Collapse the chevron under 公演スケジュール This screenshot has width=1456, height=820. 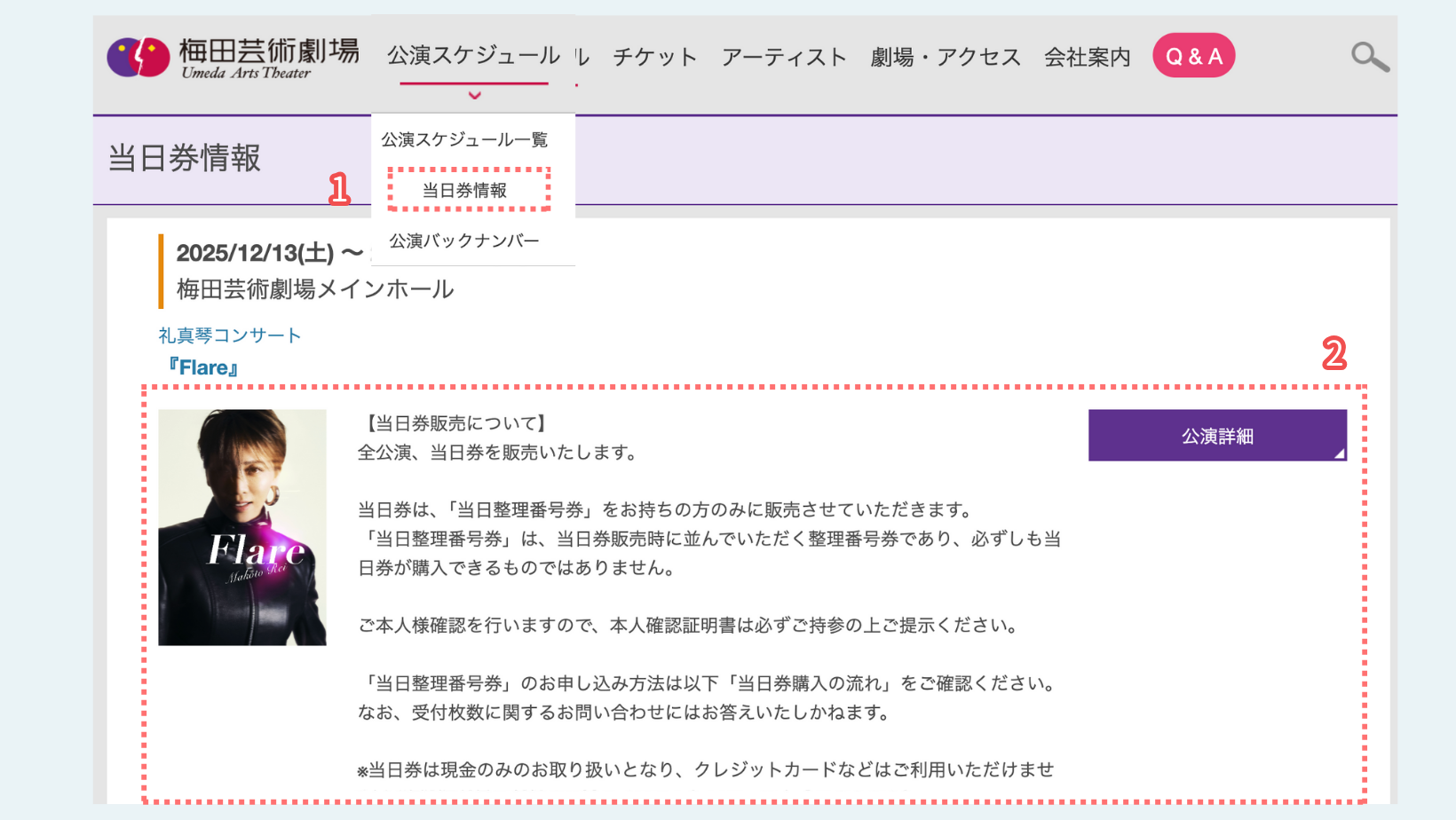coord(475,96)
